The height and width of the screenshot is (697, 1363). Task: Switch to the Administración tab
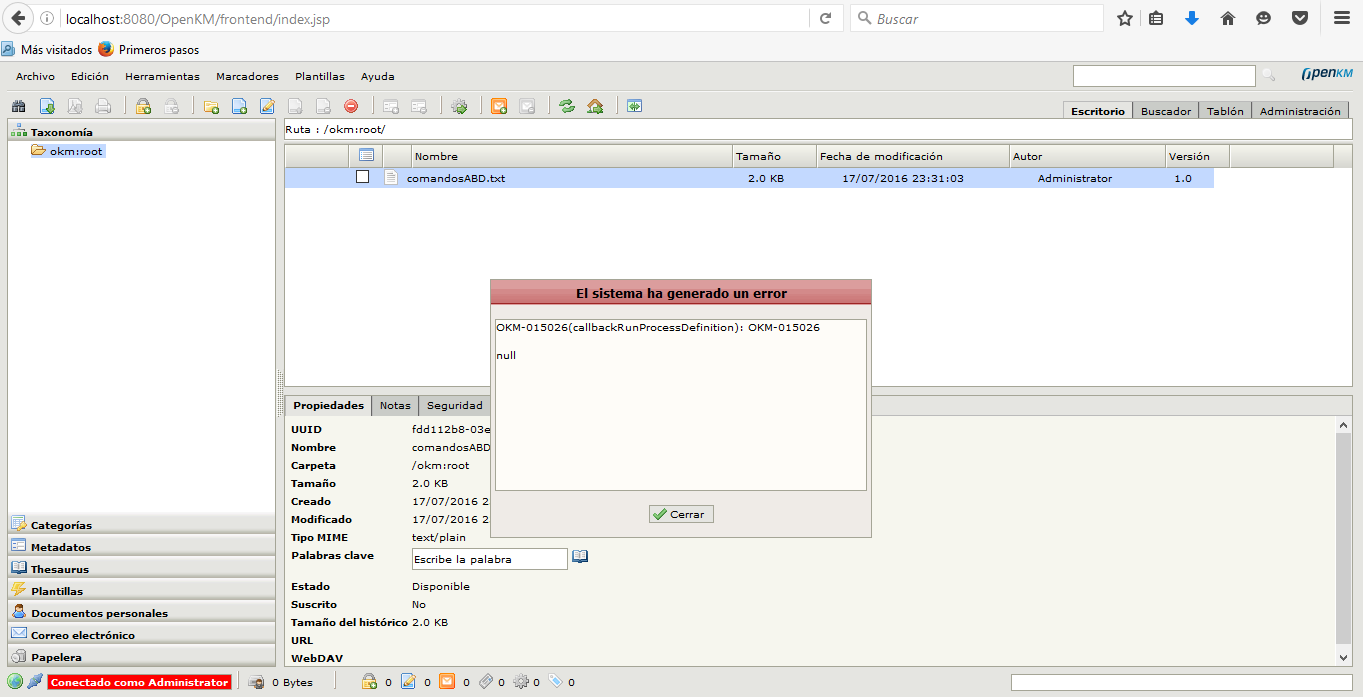pos(1299,111)
